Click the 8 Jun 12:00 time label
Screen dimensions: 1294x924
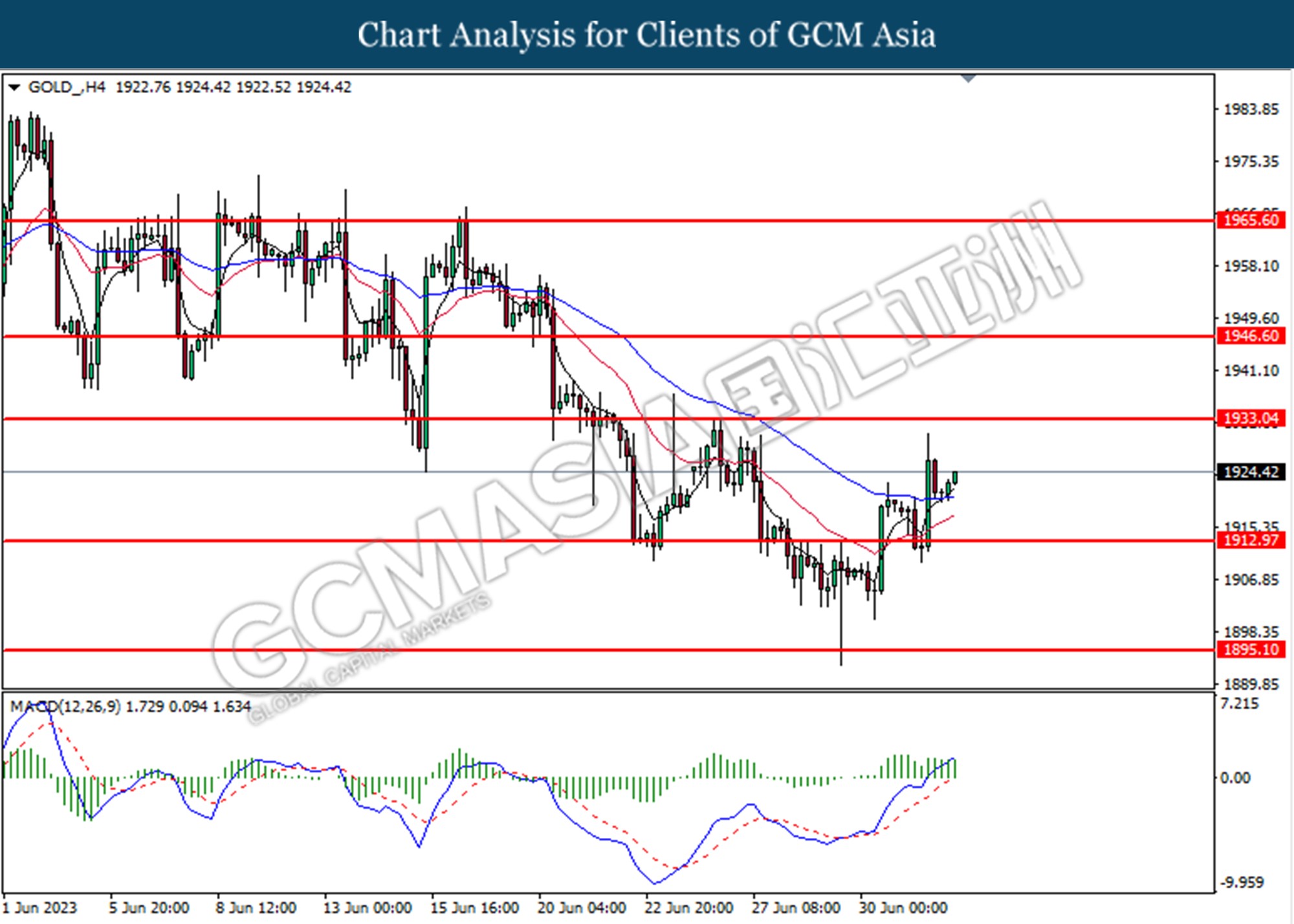pos(256,908)
